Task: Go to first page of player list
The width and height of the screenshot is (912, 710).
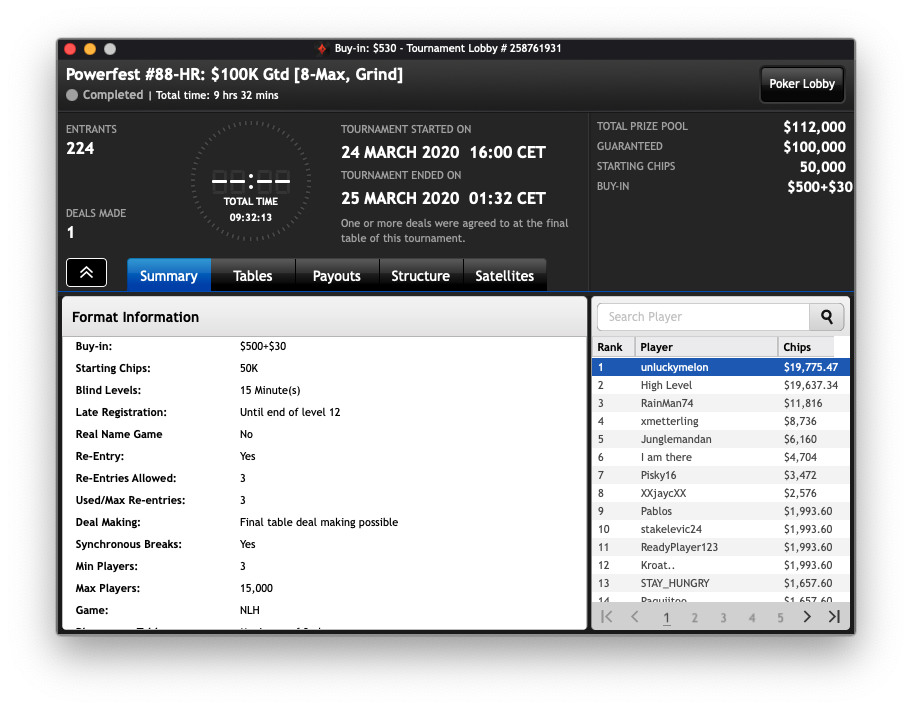Action: pyautogui.click(x=606, y=617)
